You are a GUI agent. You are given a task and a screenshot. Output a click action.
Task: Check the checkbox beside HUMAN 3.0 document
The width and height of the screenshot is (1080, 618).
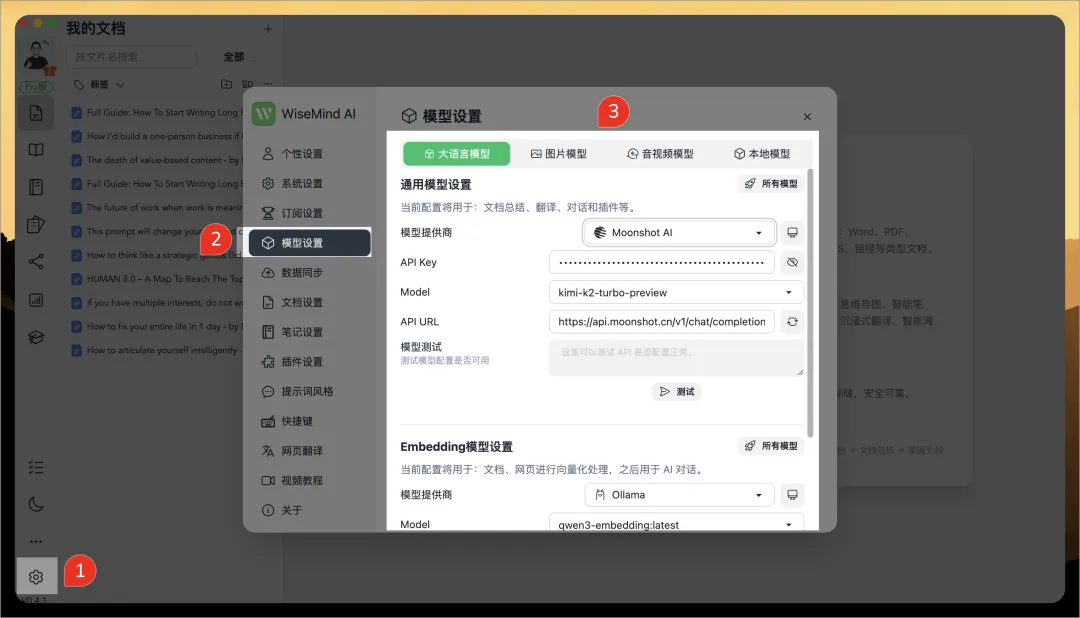click(x=77, y=278)
